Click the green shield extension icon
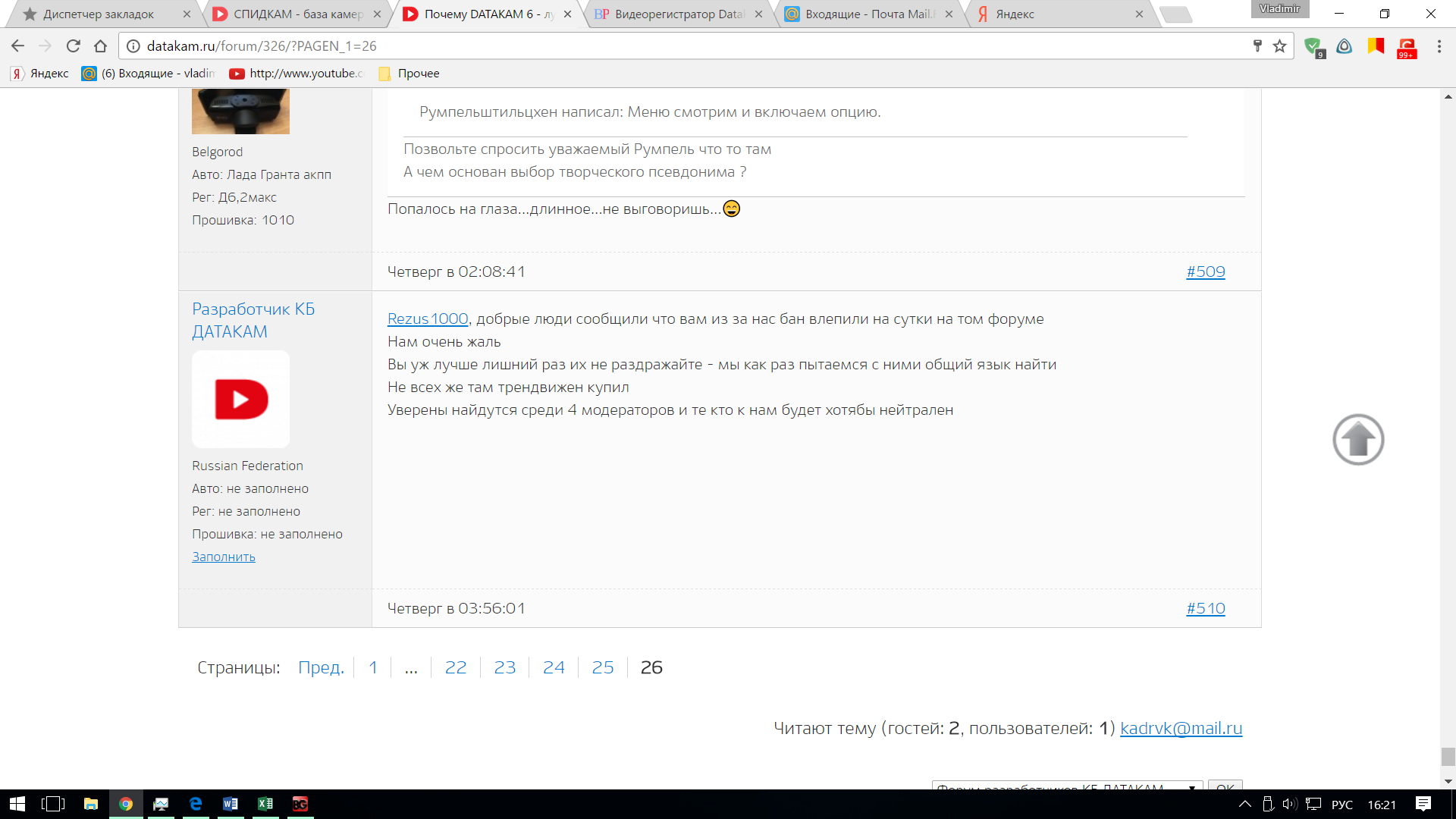The image size is (1456, 819). [x=1313, y=47]
